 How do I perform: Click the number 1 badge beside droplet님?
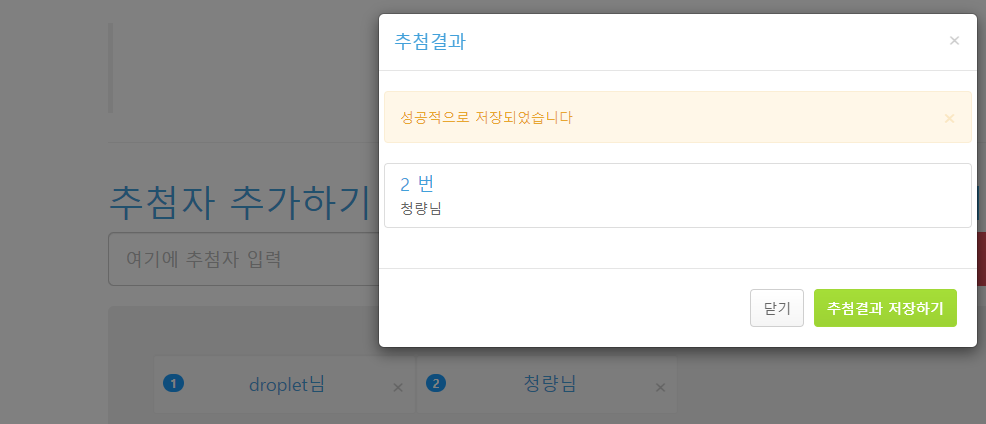click(x=173, y=383)
